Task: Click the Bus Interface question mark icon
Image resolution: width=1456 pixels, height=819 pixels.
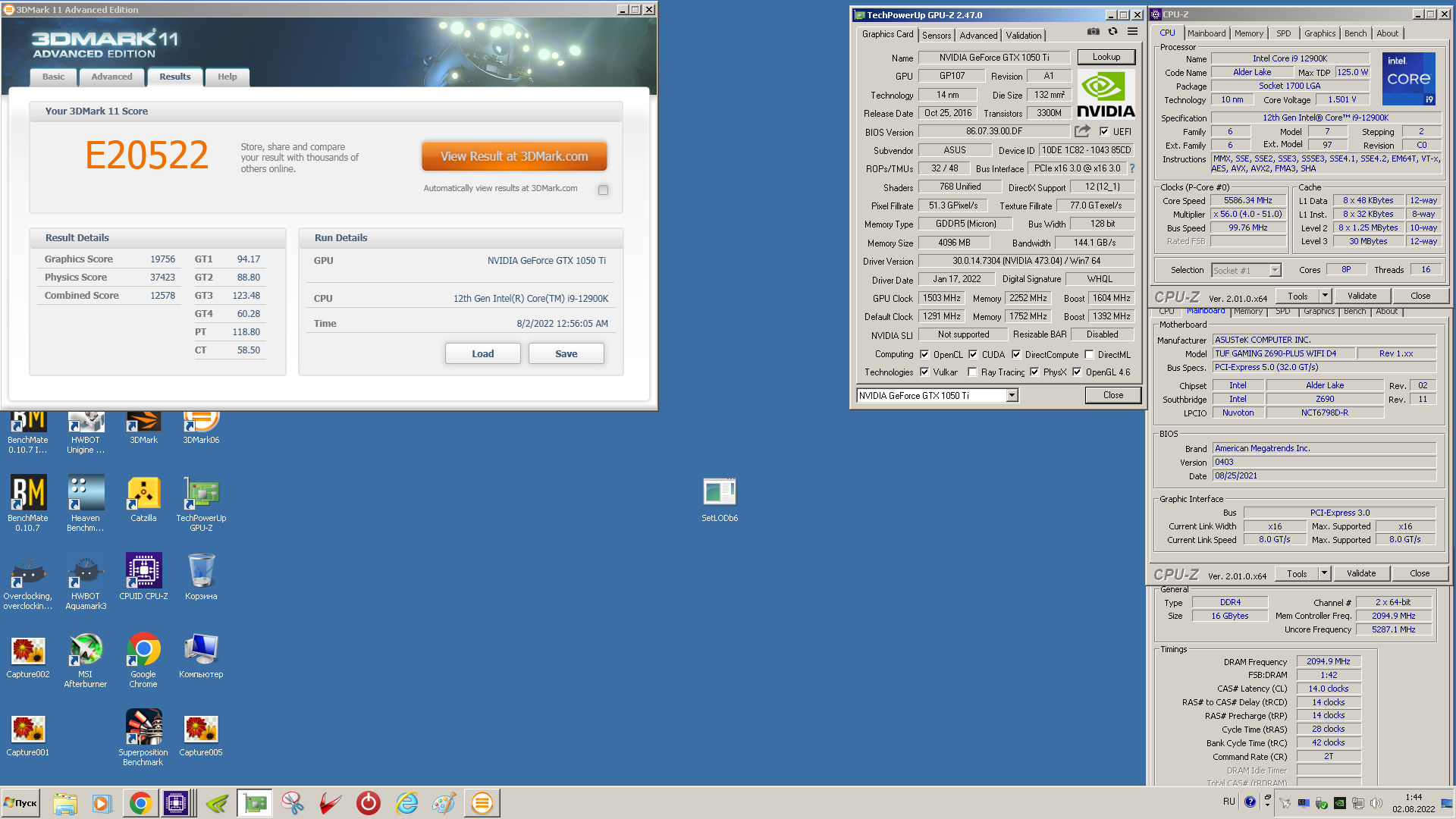Action: click(1132, 168)
